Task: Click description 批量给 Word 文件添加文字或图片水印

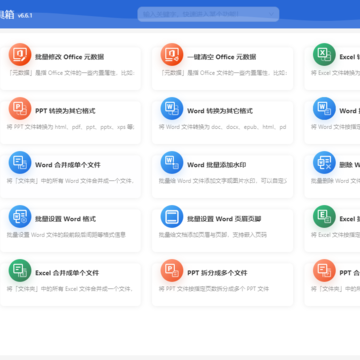Action: pos(223,181)
